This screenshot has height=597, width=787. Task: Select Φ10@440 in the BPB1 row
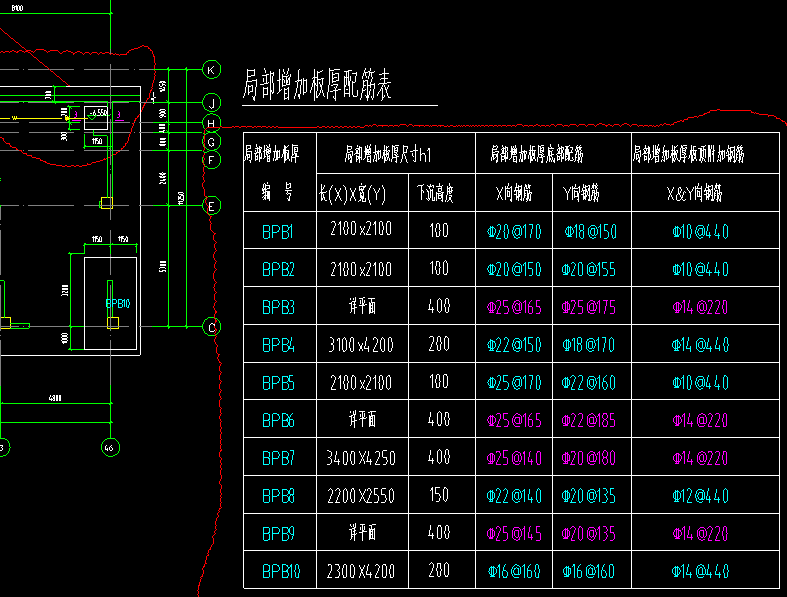coord(700,232)
